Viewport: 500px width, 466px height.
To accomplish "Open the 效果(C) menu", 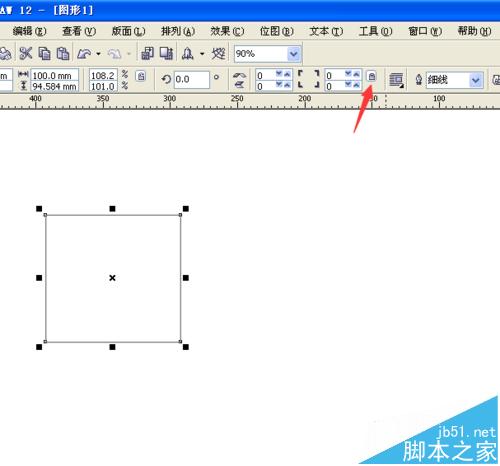I will [x=227, y=31].
